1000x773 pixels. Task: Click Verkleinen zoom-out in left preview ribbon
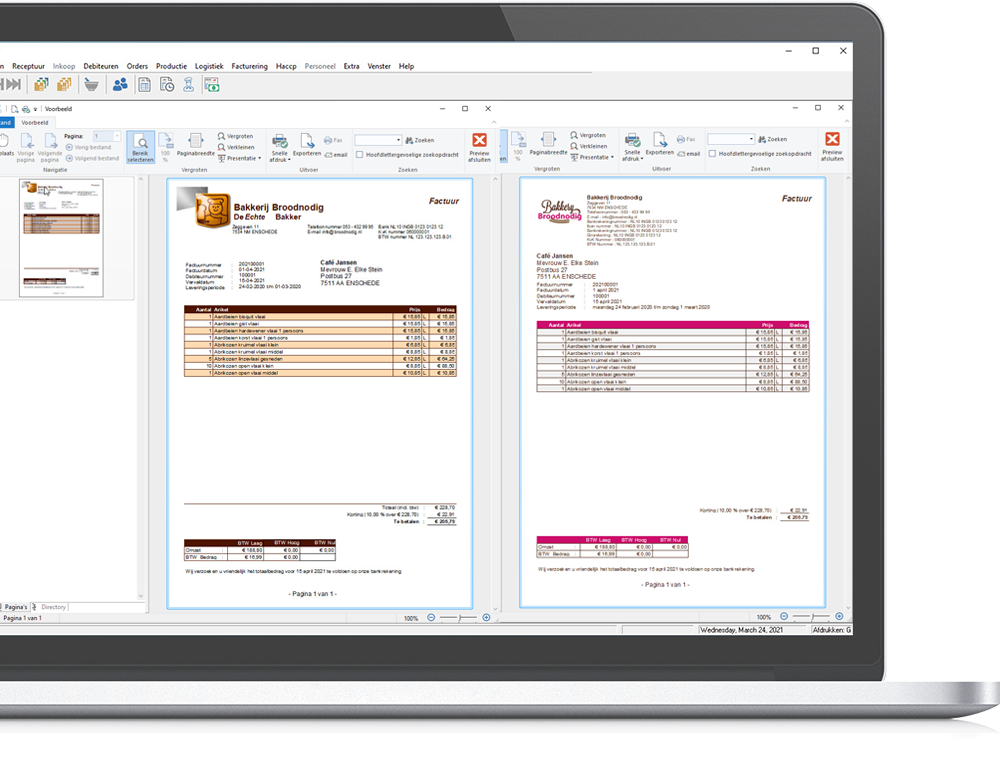pyautogui.click(x=236, y=147)
